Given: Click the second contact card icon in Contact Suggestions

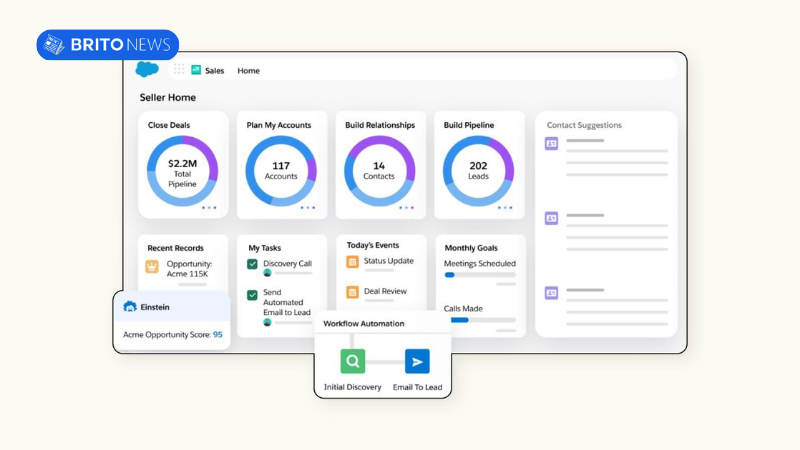Looking at the screenshot, I should pos(552,218).
